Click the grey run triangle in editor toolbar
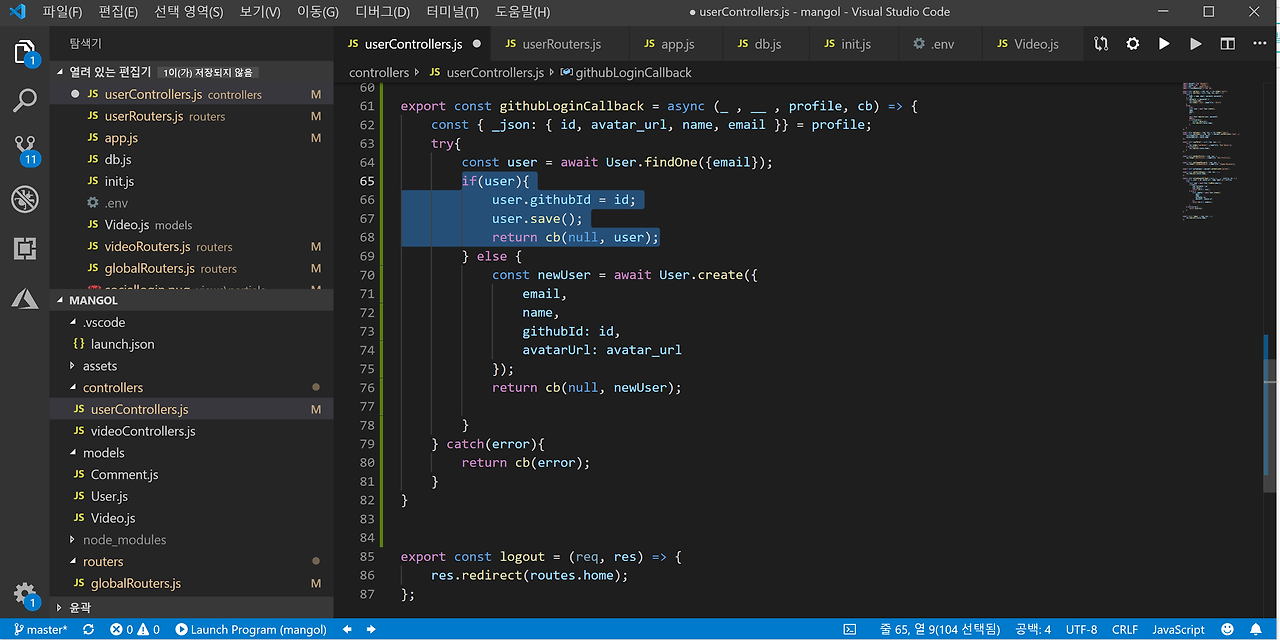Screen dimensions: 1280x640 click(x=1195, y=44)
